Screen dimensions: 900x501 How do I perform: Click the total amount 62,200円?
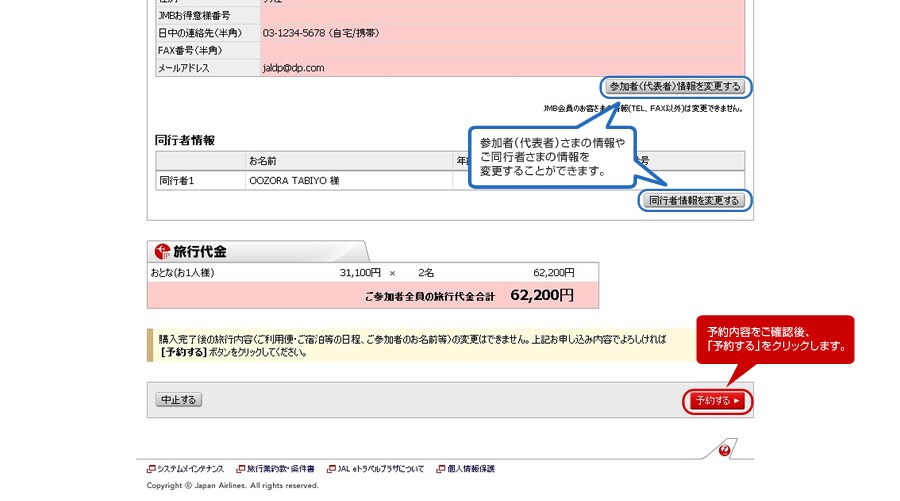541,296
